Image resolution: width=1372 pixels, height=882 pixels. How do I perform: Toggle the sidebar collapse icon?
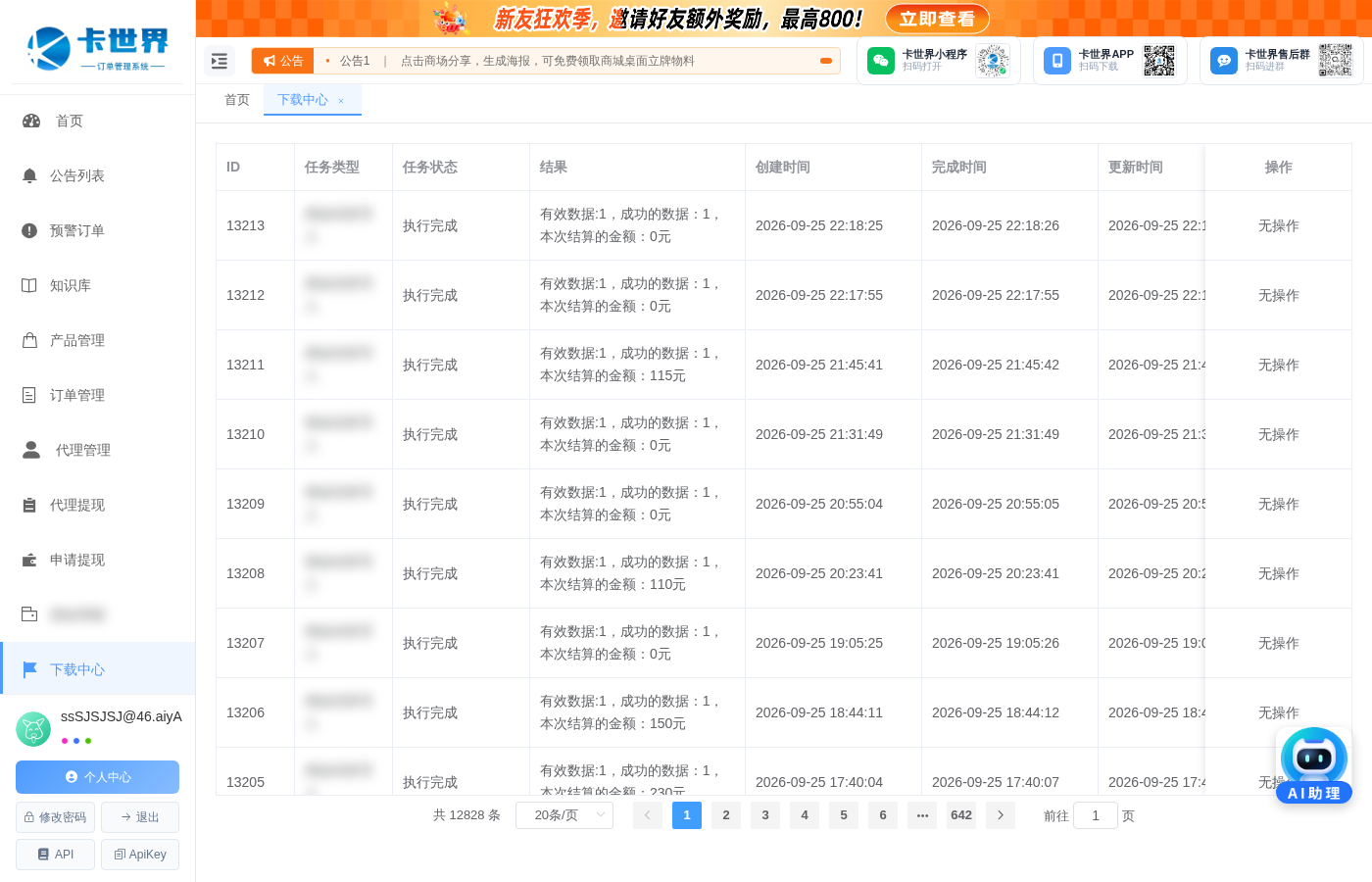point(220,61)
